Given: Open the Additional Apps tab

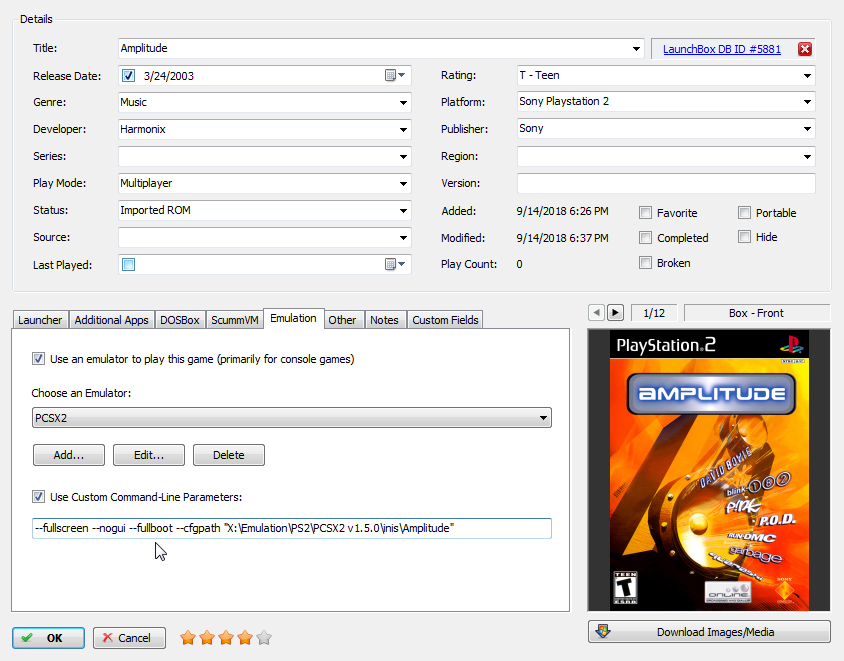Looking at the screenshot, I should (x=111, y=320).
